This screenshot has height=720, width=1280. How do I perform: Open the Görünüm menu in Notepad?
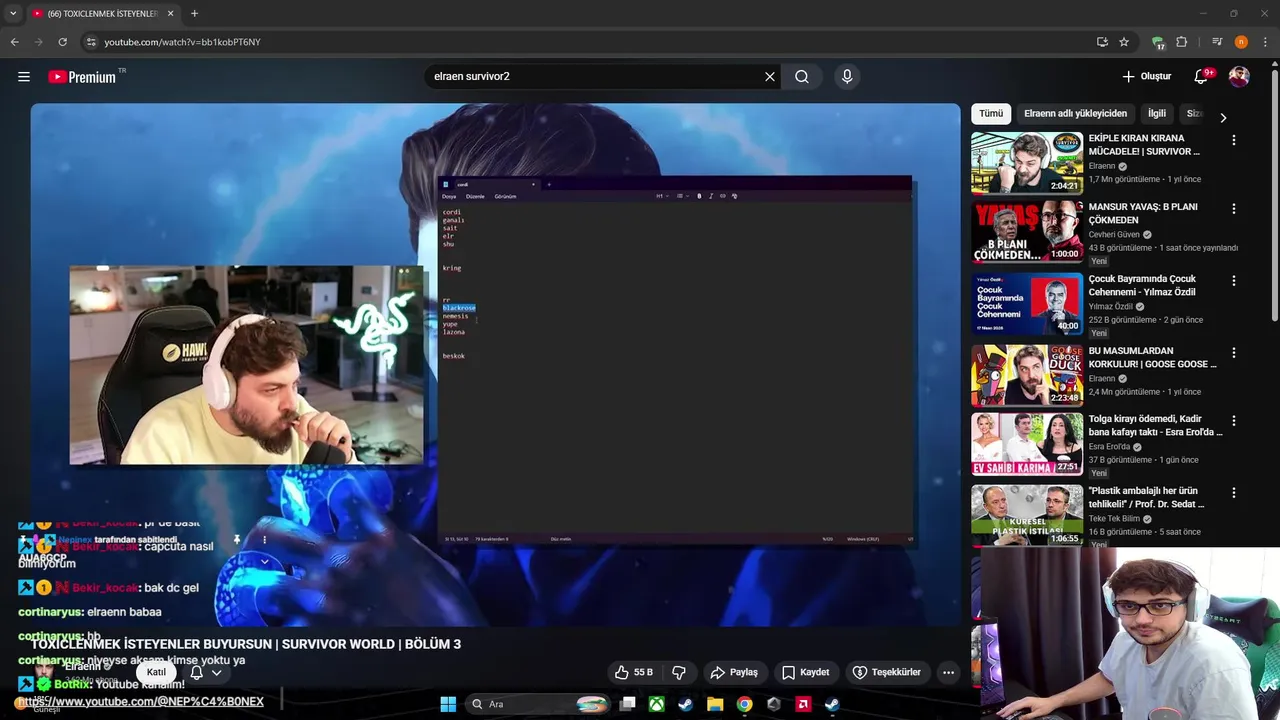(506, 196)
